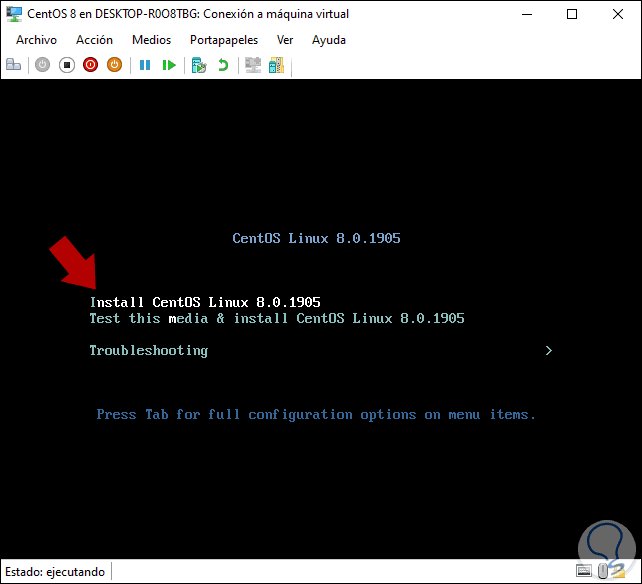The height and width of the screenshot is (584, 642).
Task: Click the grey Start power icon
Action: pyautogui.click(x=42, y=65)
